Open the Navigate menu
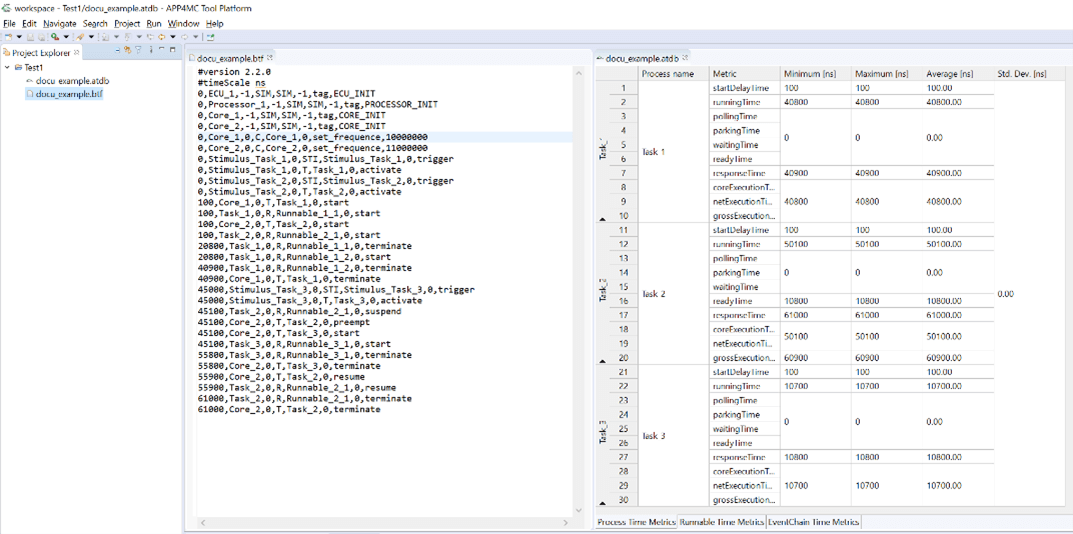The image size is (1073, 534). point(59,23)
